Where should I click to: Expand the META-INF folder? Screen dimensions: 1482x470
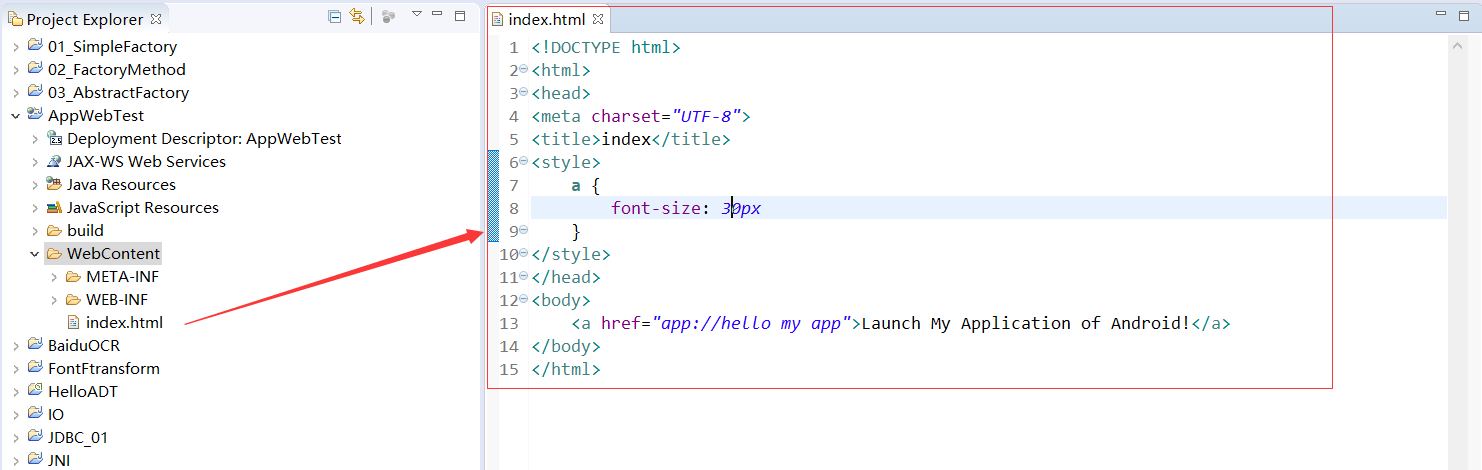point(54,277)
